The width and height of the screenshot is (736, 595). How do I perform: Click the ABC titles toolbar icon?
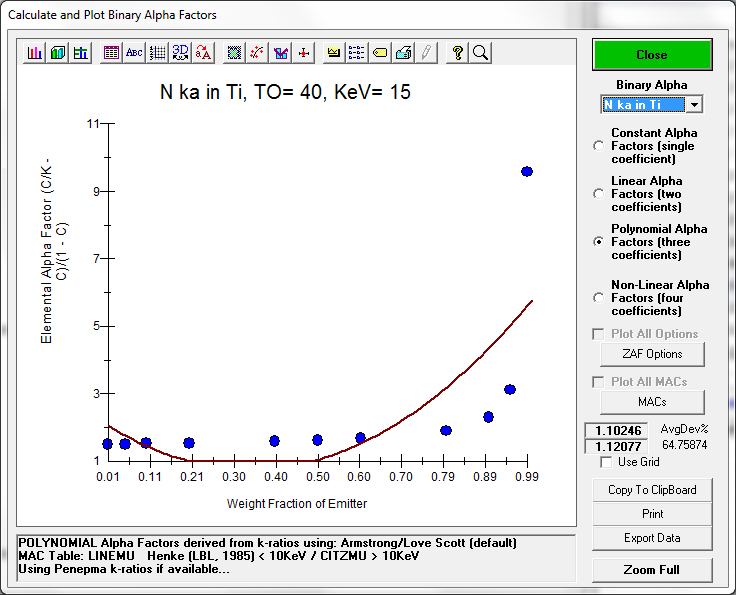click(x=134, y=53)
